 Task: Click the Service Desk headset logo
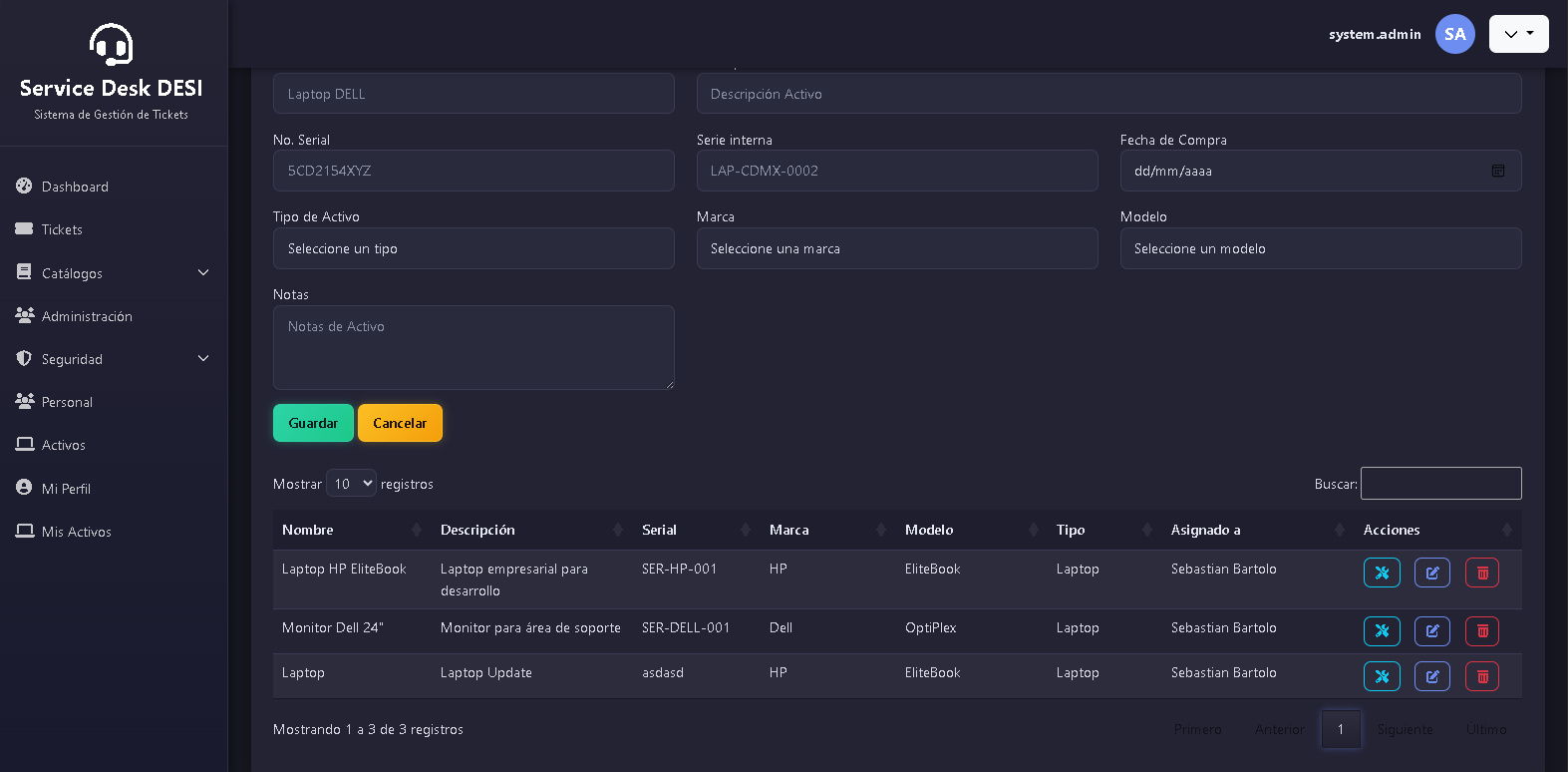point(111,45)
